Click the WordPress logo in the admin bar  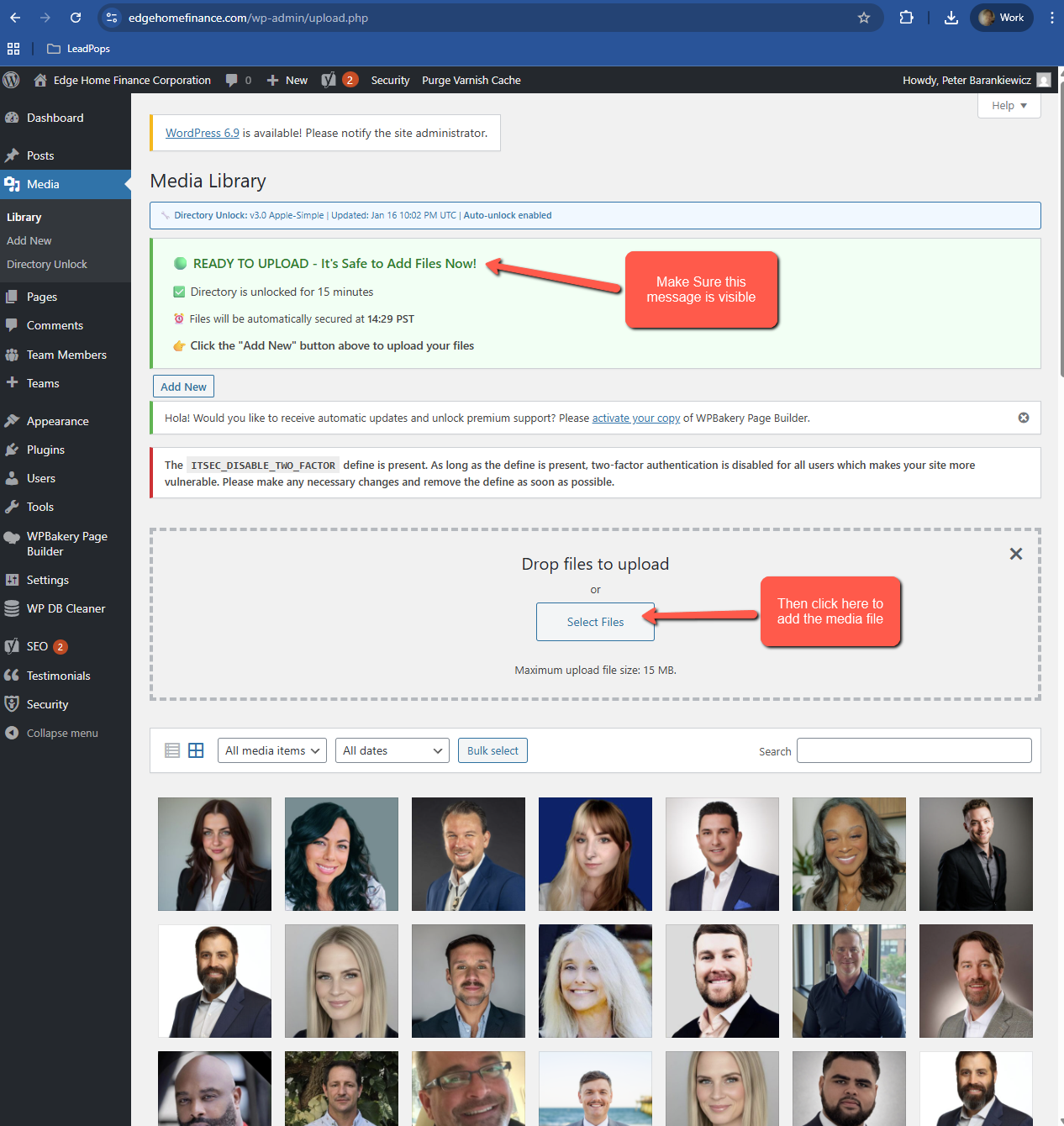coord(11,80)
